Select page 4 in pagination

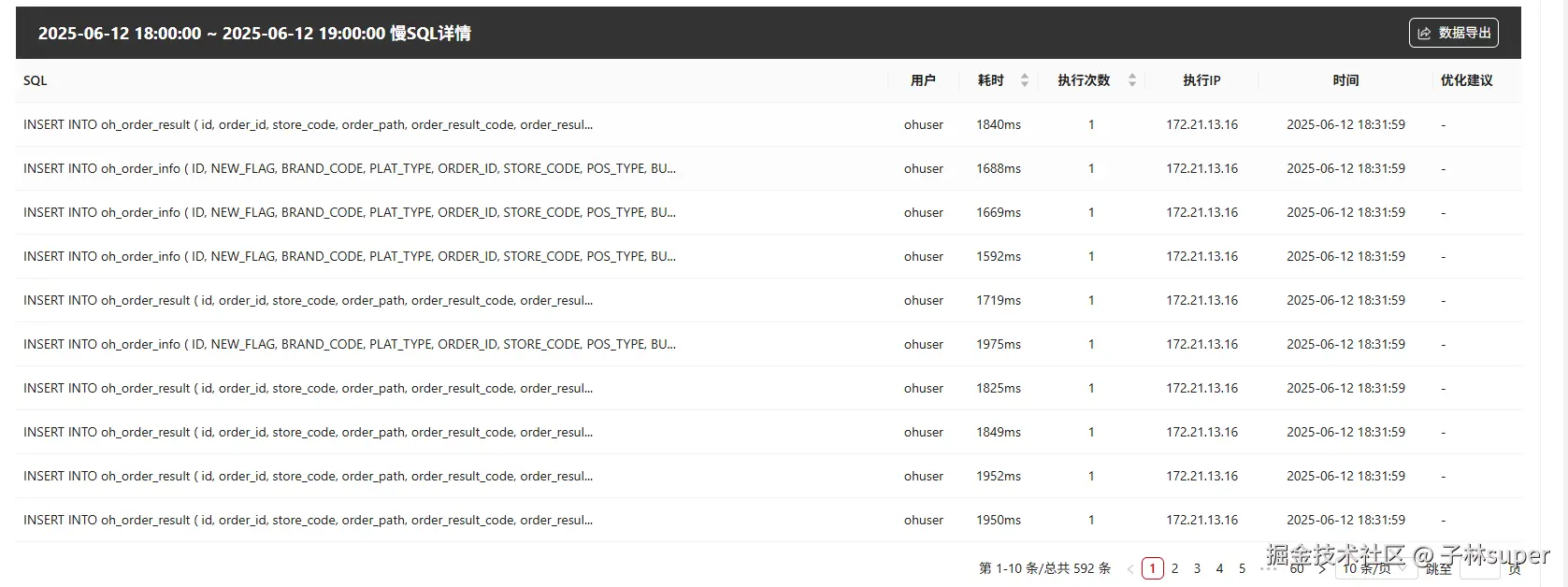pyautogui.click(x=1219, y=568)
